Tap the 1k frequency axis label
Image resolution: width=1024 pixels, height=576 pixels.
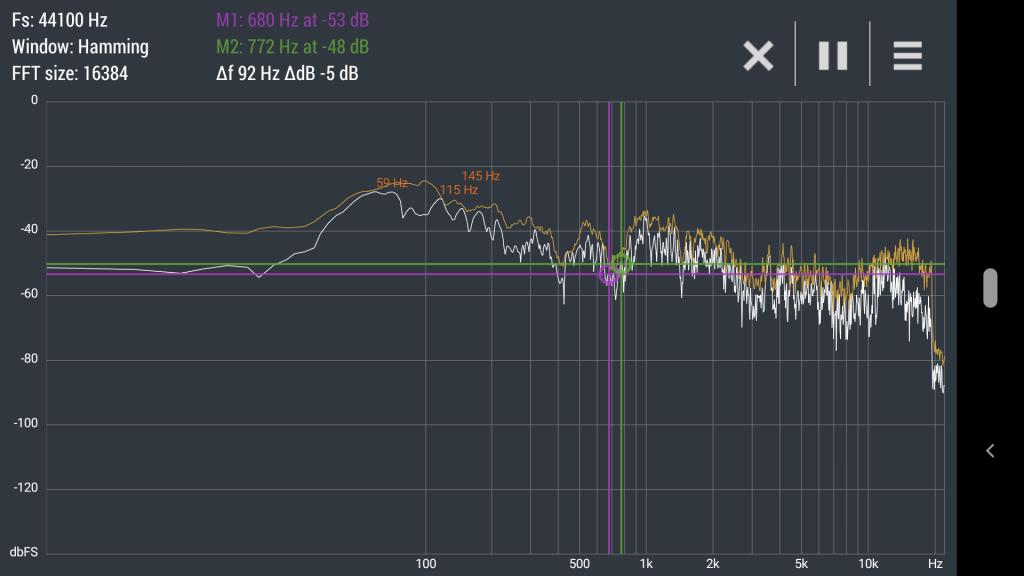(646, 564)
